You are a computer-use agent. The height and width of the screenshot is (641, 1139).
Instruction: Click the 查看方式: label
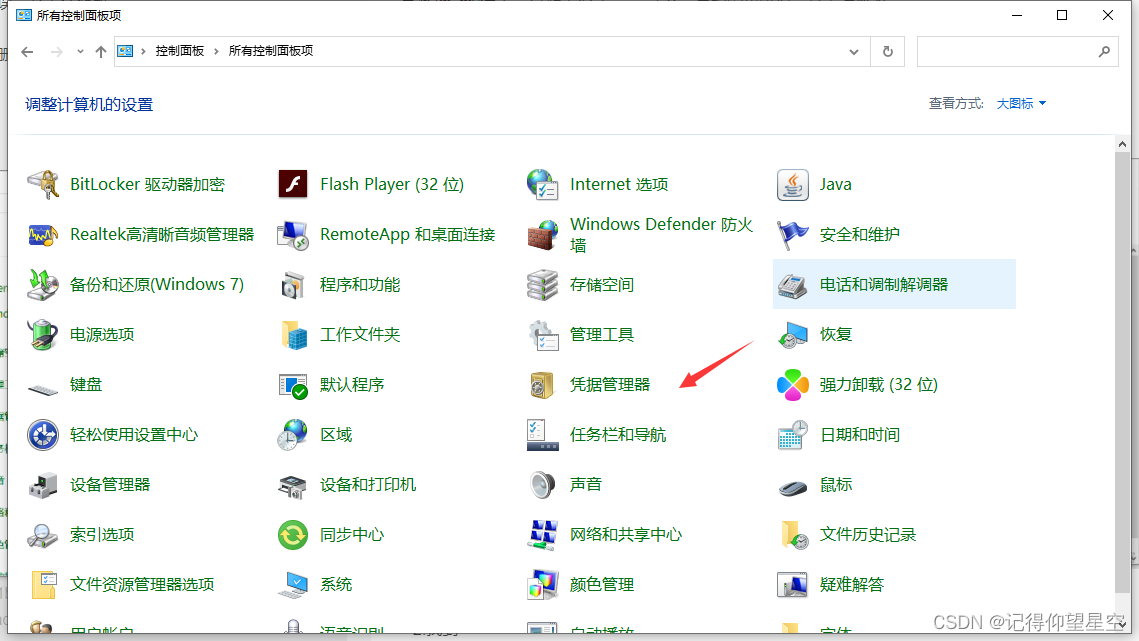point(956,104)
